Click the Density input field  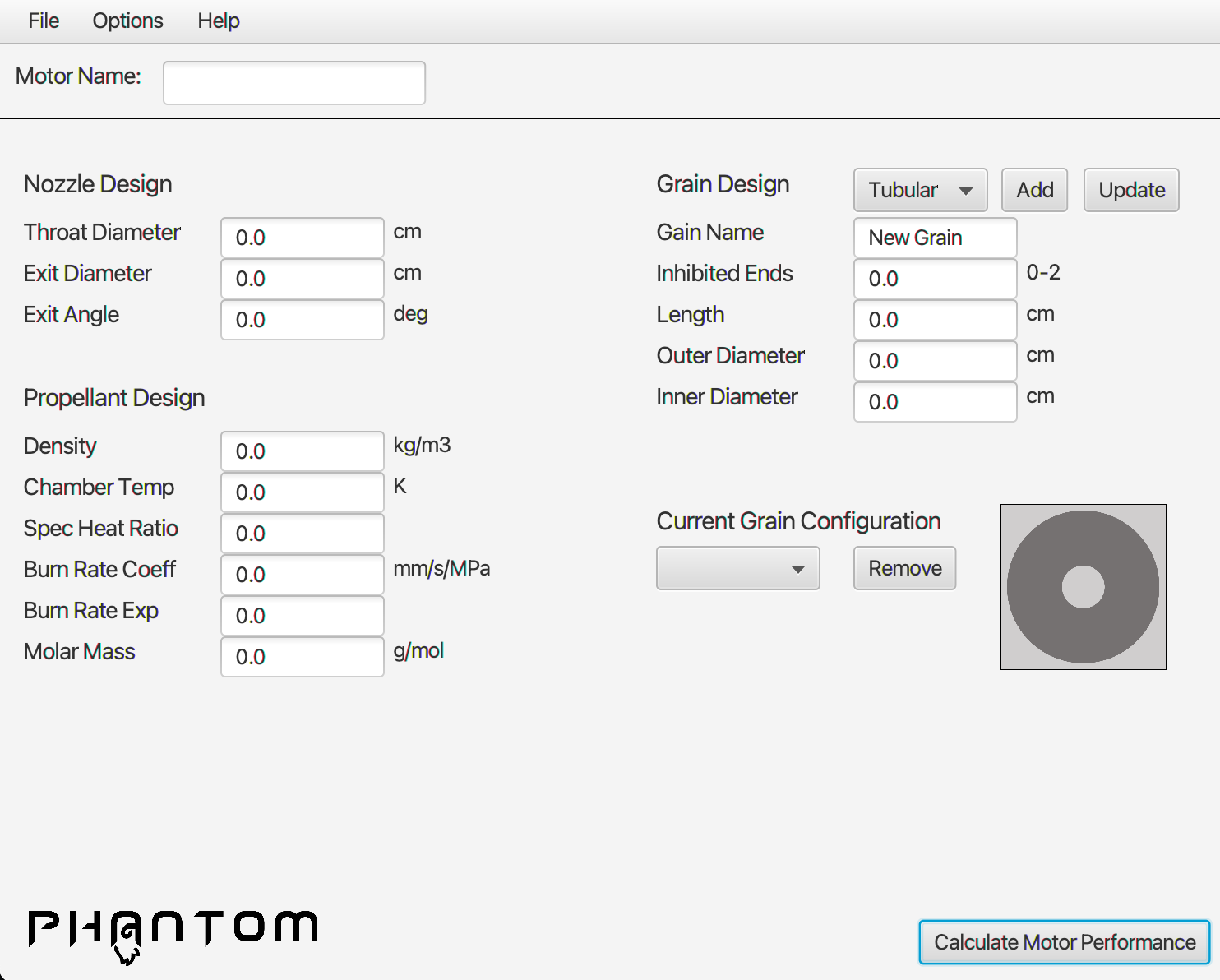coord(303,451)
